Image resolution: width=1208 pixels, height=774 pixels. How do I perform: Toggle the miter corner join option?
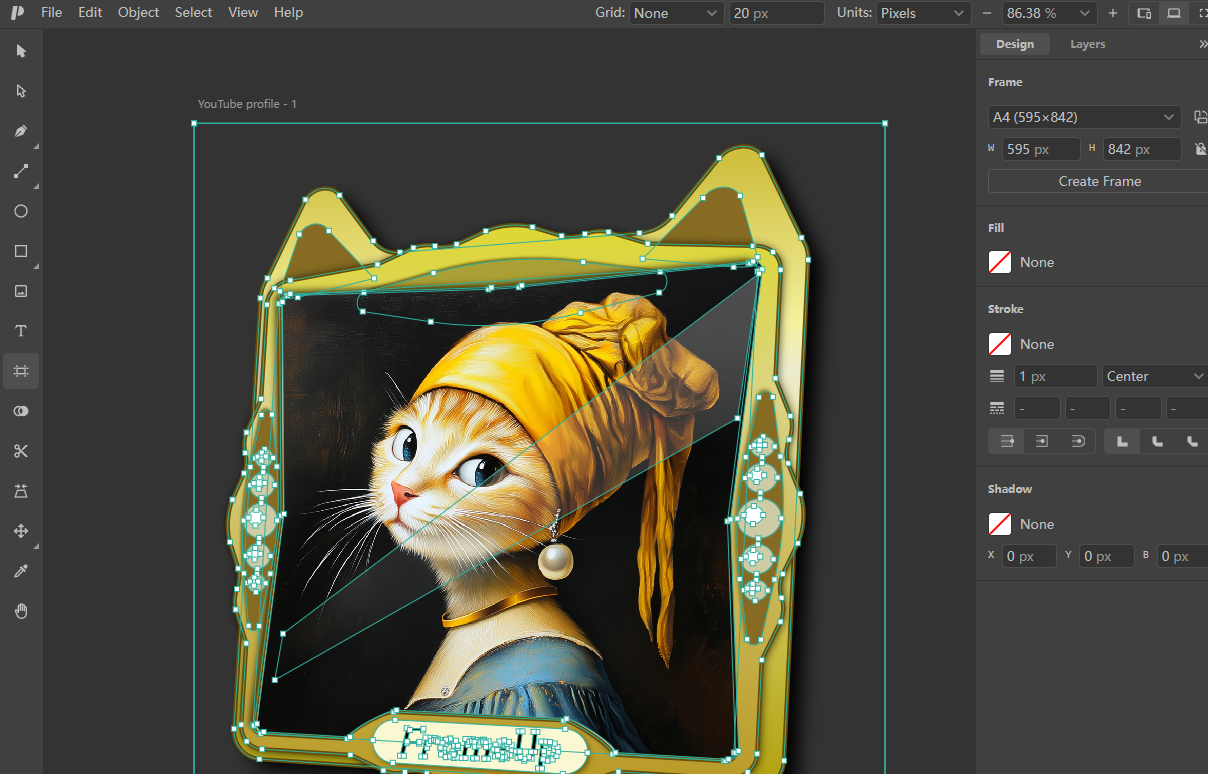[x=1122, y=441]
